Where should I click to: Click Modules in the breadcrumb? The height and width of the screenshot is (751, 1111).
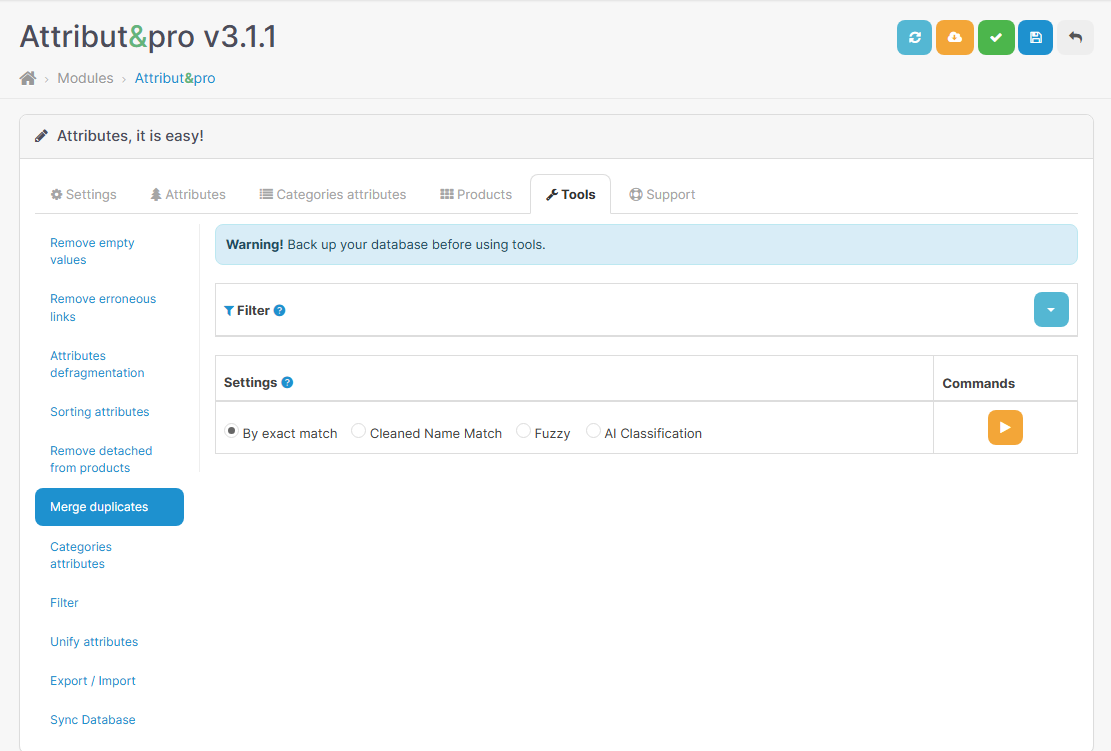85,78
